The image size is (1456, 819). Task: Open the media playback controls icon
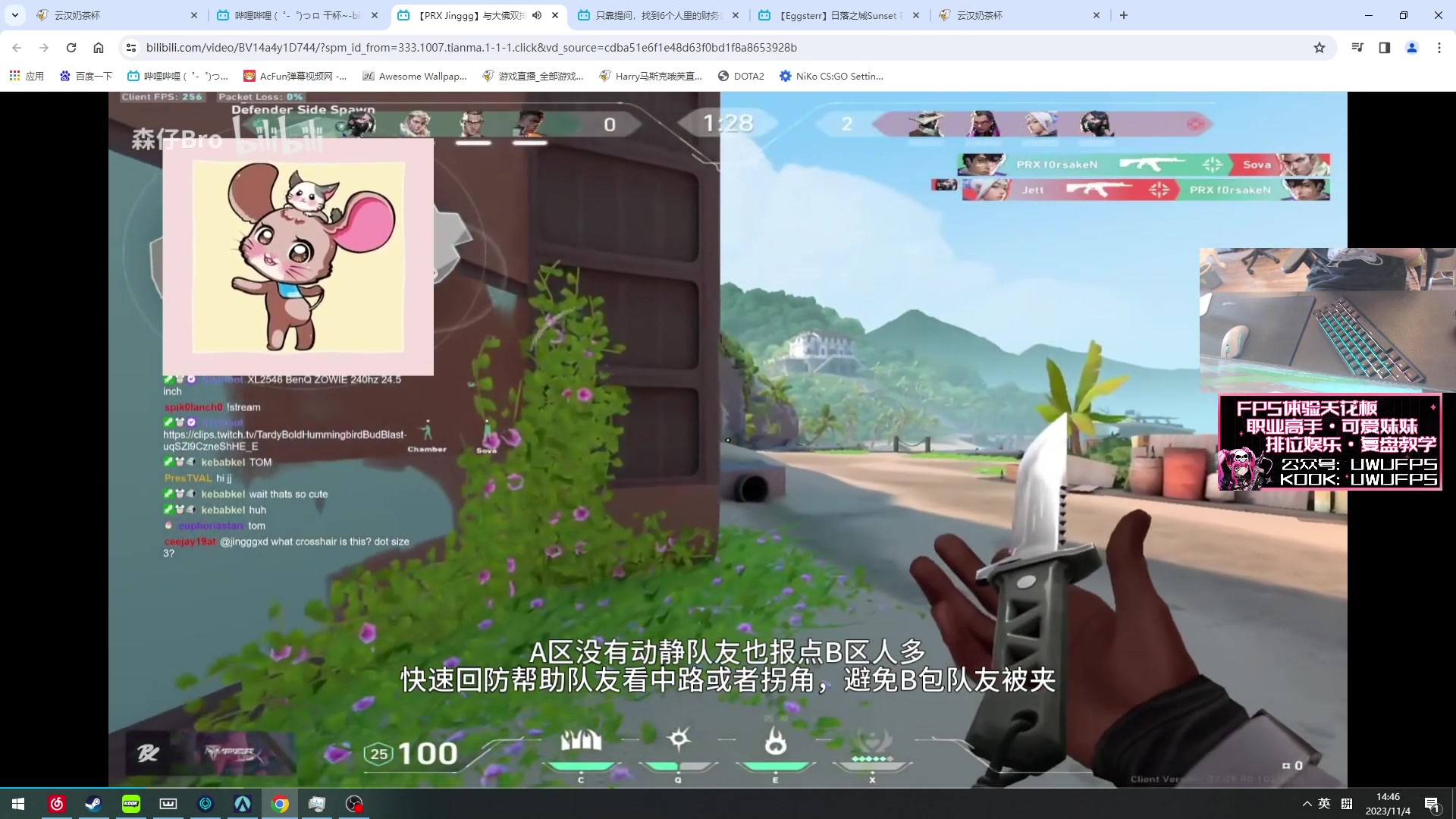(x=1357, y=48)
